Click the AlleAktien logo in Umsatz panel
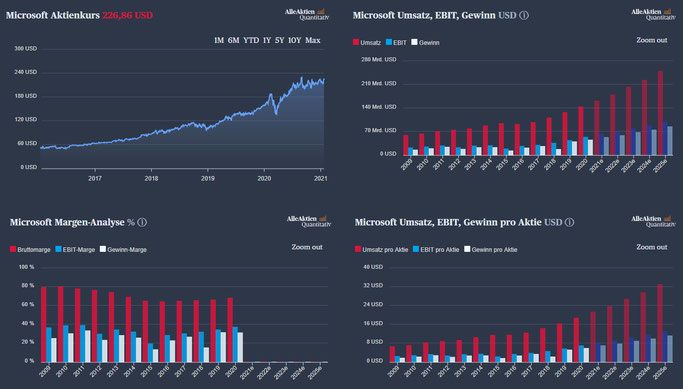This screenshot has width=683, height=389. (x=653, y=14)
